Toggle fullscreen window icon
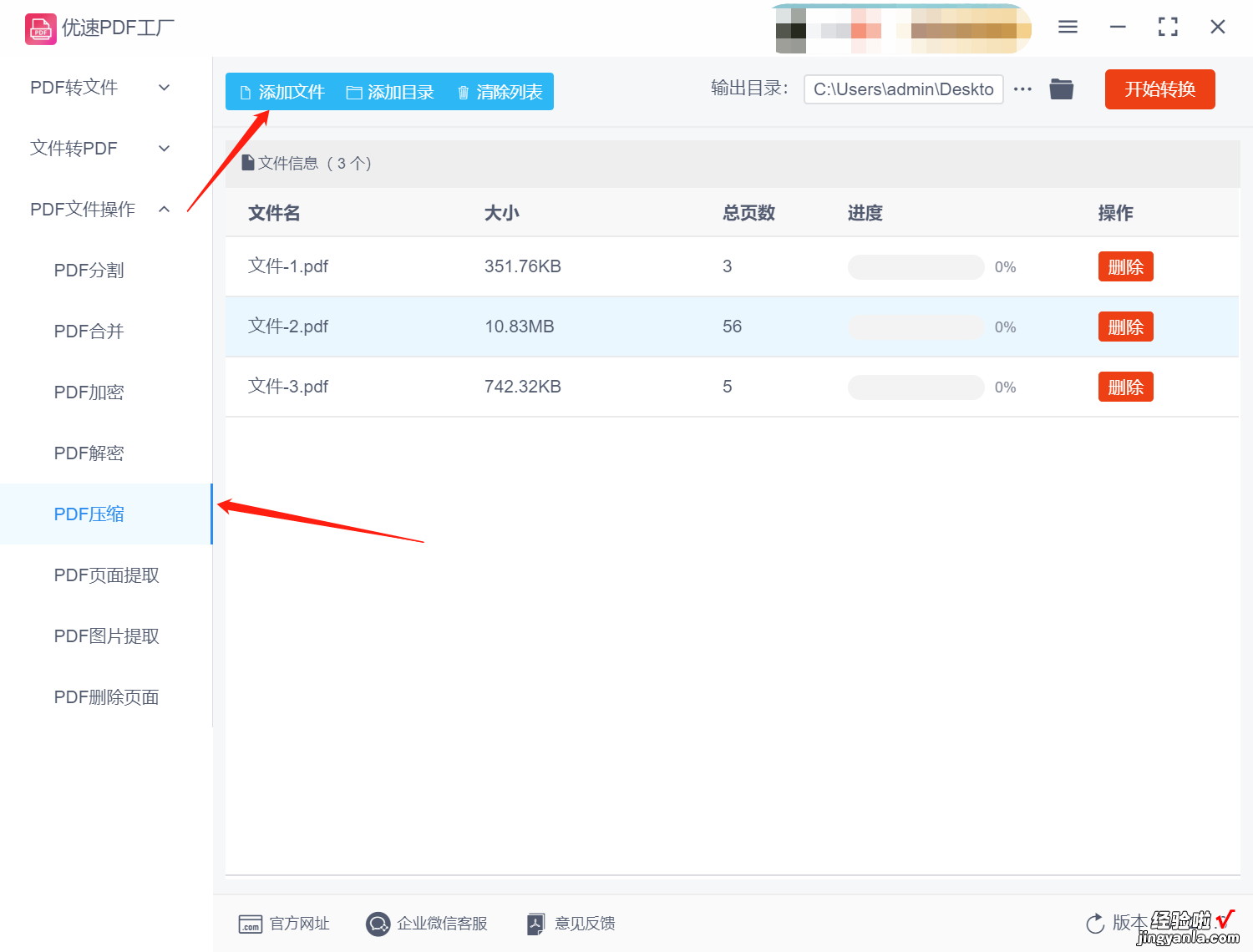Image resolution: width=1253 pixels, height=952 pixels. [1168, 27]
